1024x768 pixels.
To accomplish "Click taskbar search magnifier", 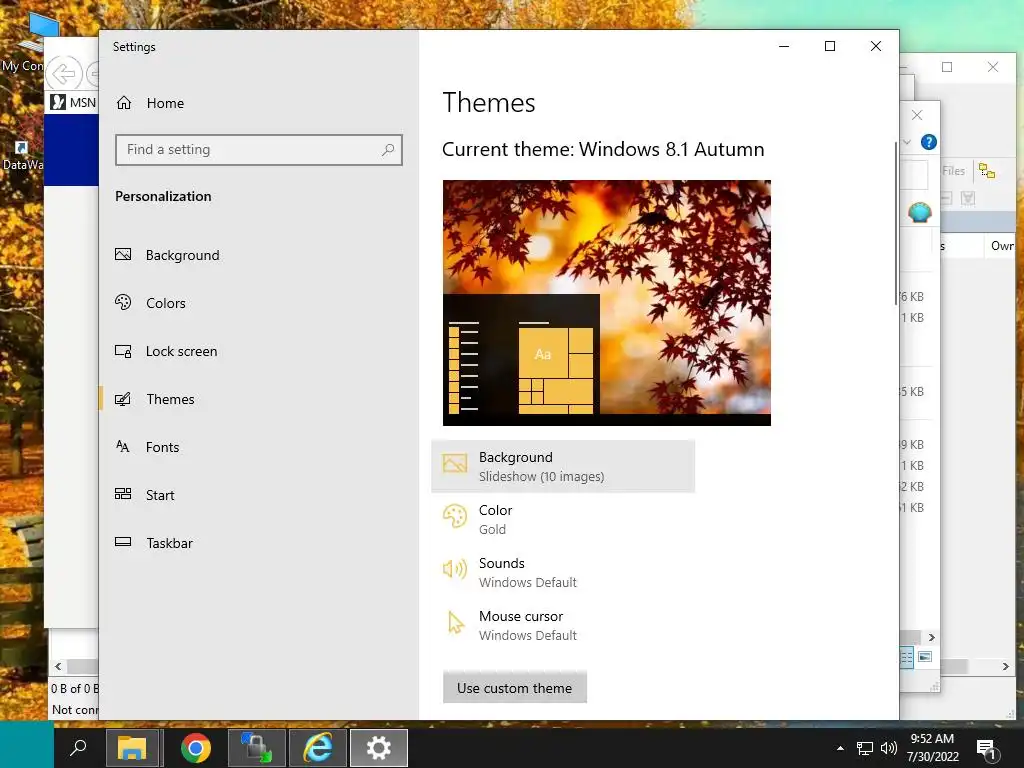I will [x=78, y=747].
